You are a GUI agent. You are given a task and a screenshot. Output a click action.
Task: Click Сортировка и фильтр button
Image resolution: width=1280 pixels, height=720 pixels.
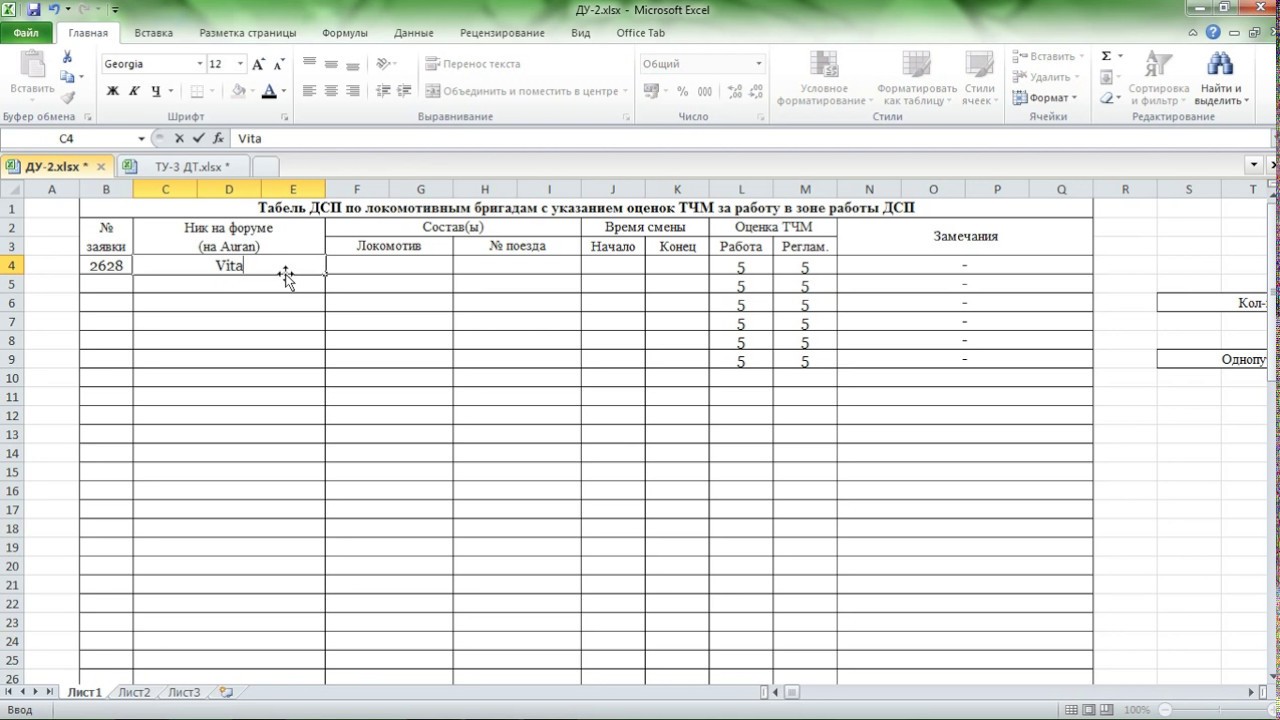tap(1158, 80)
